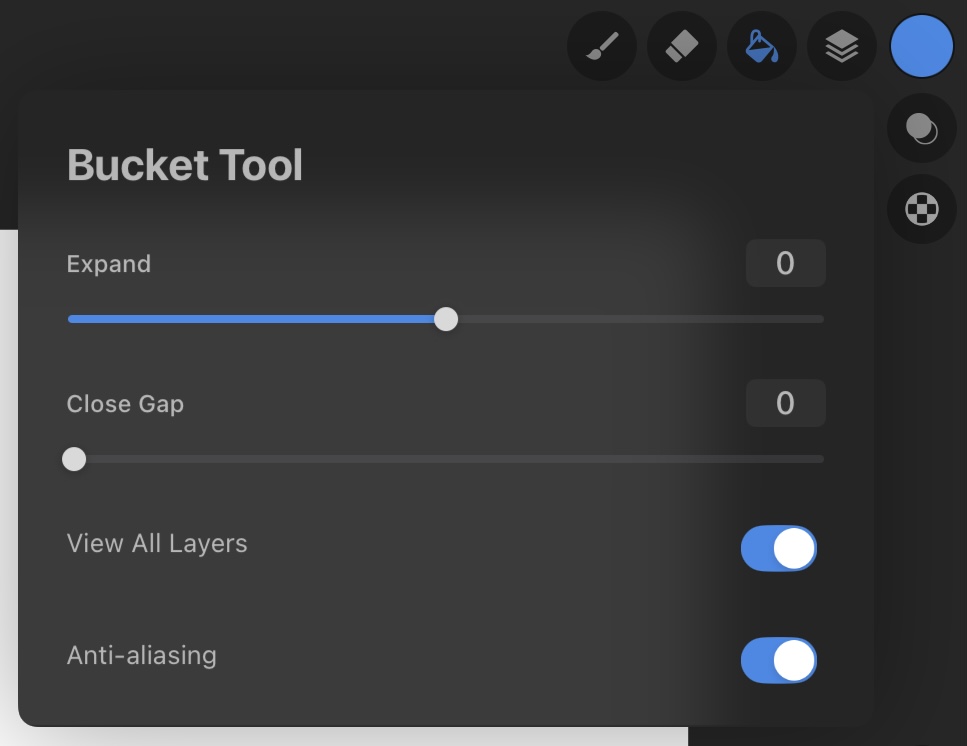967x746 pixels.
Task: Select the Brush tool
Action: pos(602,46)
